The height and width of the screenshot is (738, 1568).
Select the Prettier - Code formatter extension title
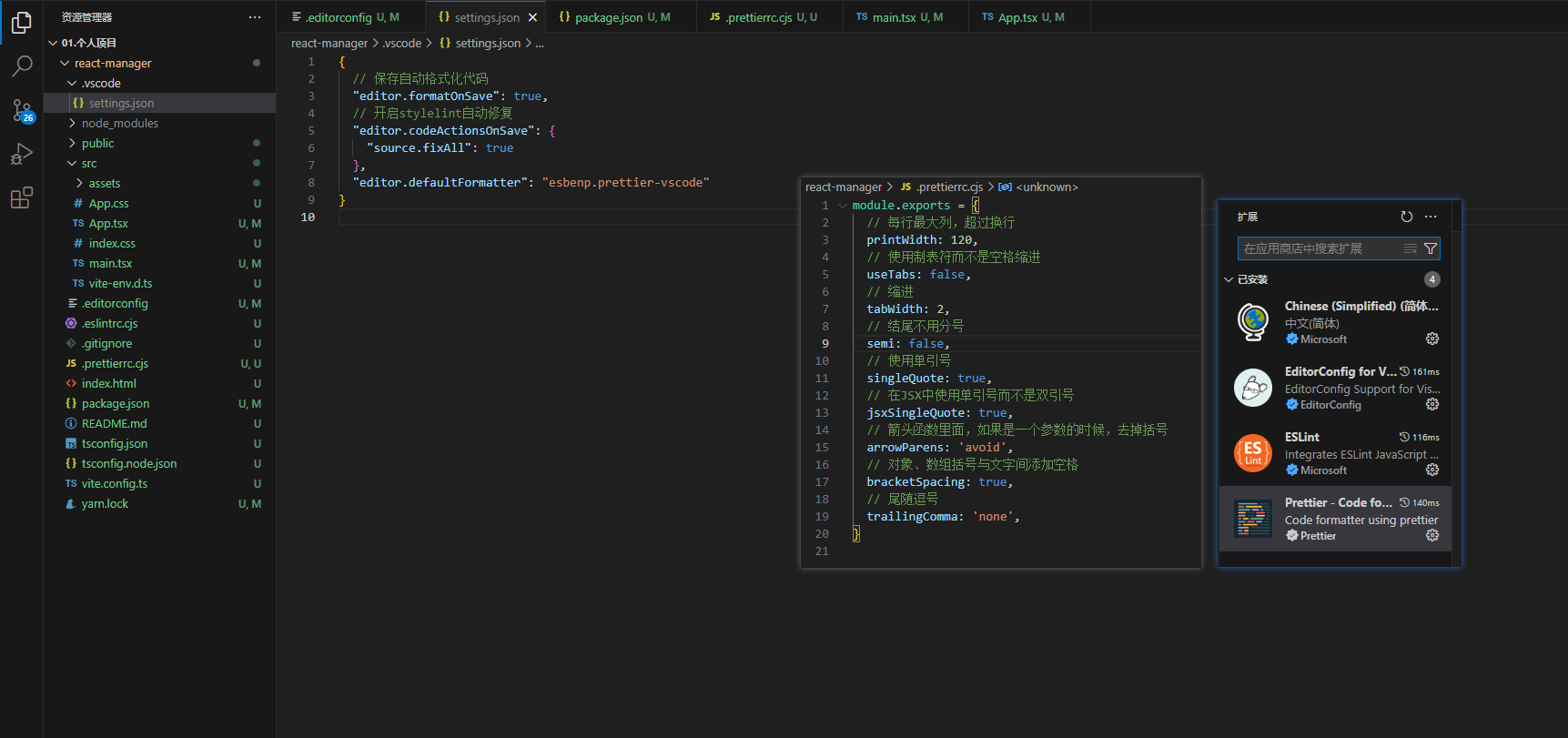tap(1339, 502)
